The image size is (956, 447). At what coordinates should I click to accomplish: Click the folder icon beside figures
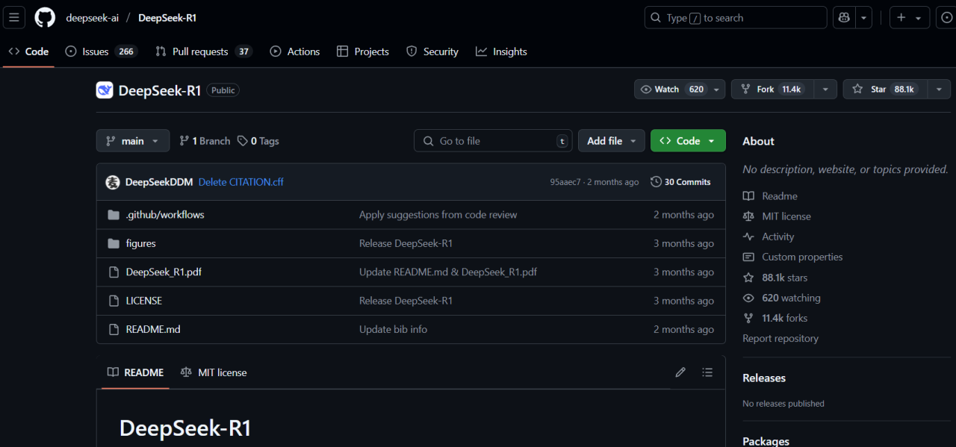113,243
